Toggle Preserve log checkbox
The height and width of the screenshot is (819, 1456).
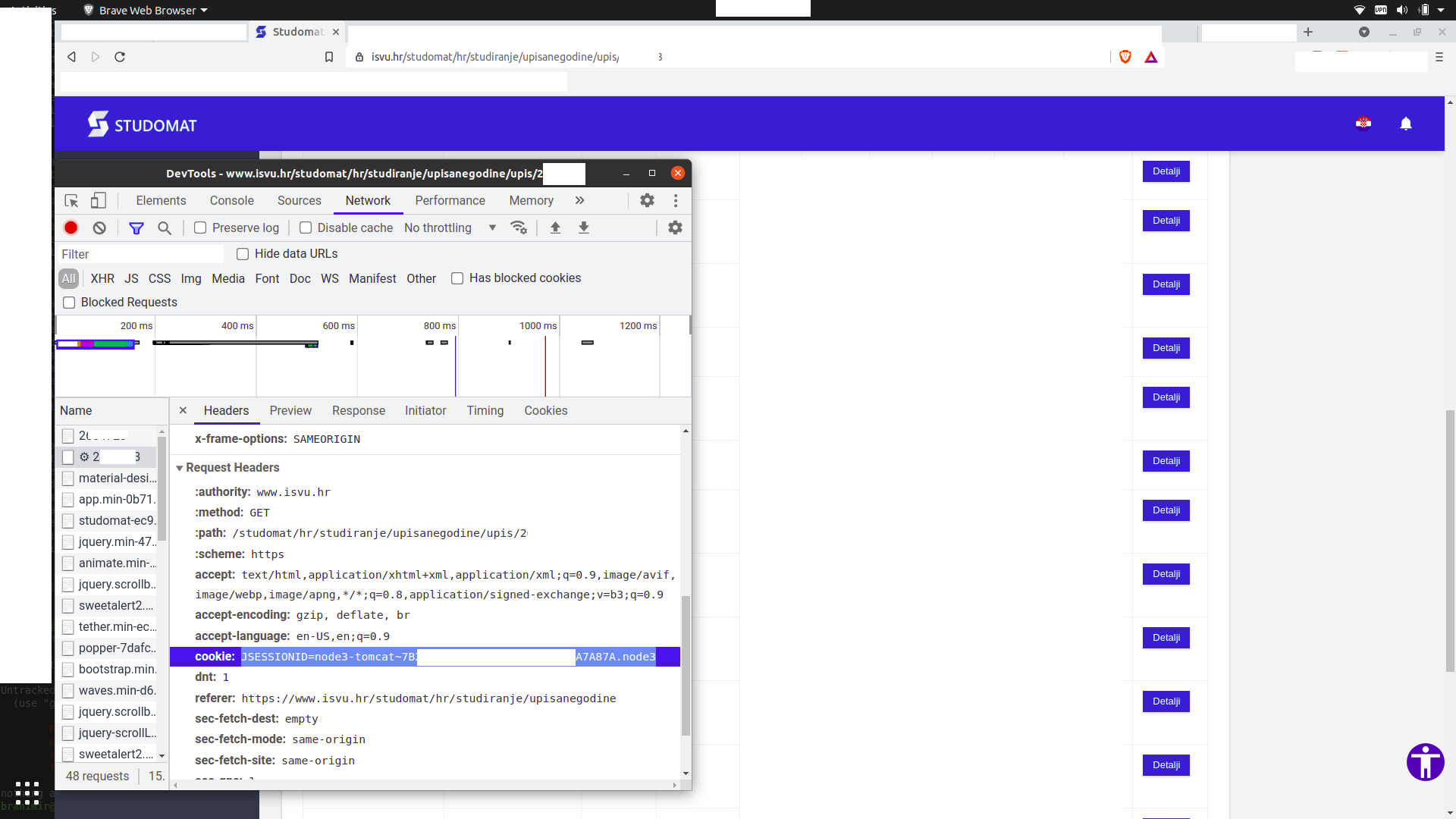coord(199,227)
